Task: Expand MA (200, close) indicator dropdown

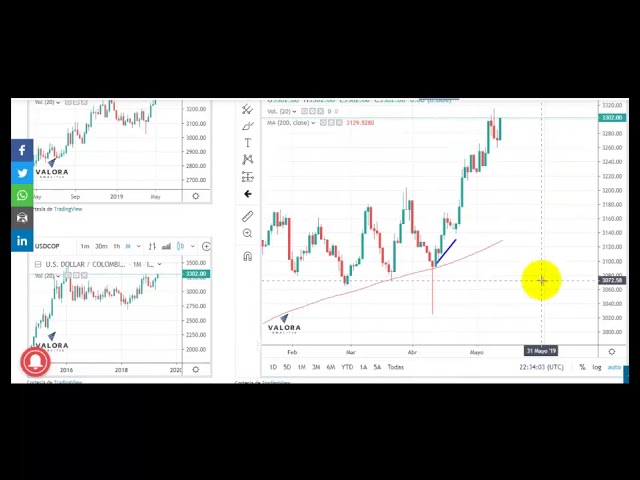Action: click(x=313, y=123)
